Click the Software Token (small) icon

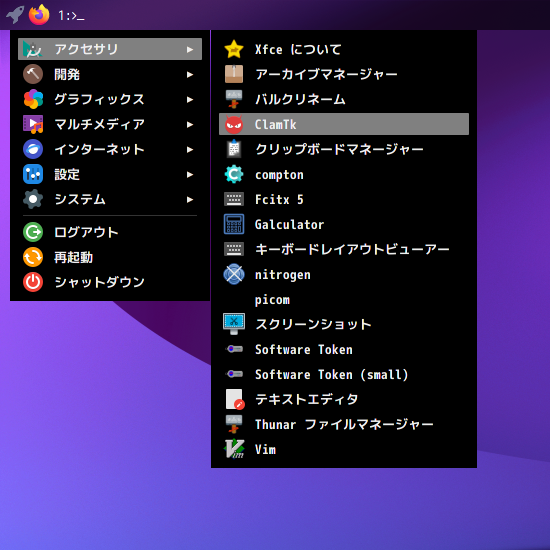(x=234, y=374)
